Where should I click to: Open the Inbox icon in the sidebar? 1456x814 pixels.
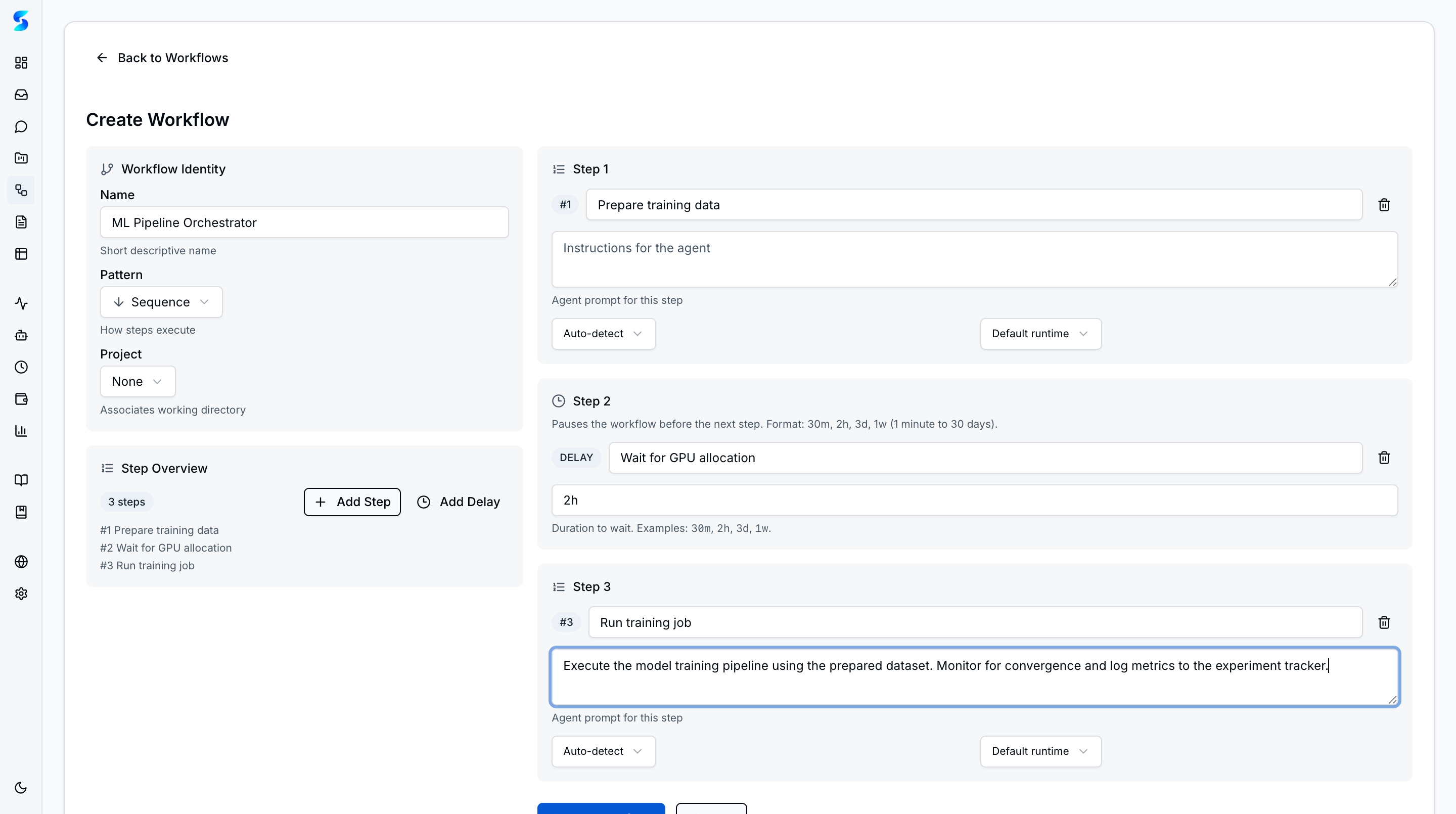pyautogui.click(x=21, y=95)
